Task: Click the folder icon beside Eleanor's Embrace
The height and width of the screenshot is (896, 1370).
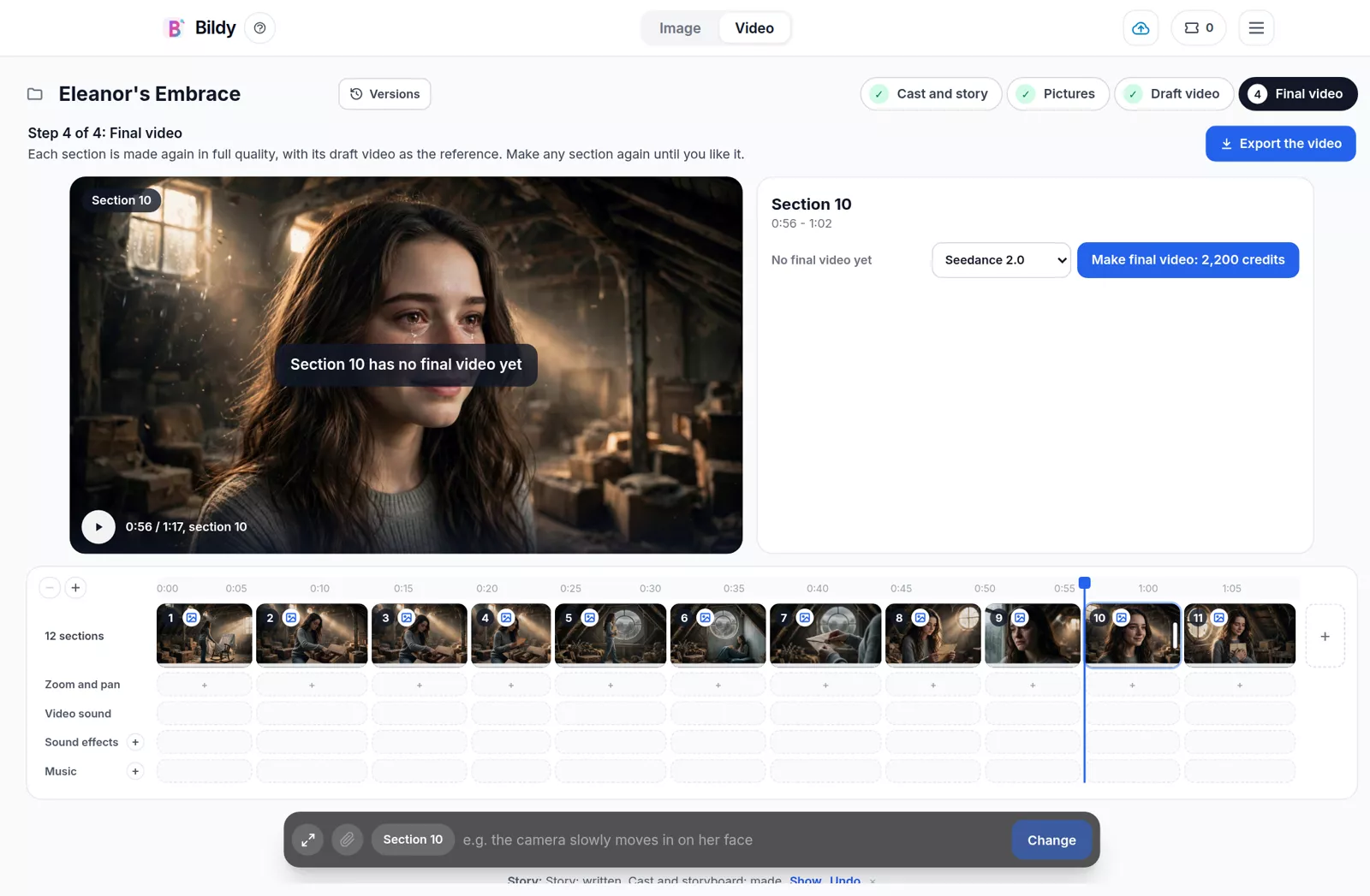Action: [x=35, y=94]
